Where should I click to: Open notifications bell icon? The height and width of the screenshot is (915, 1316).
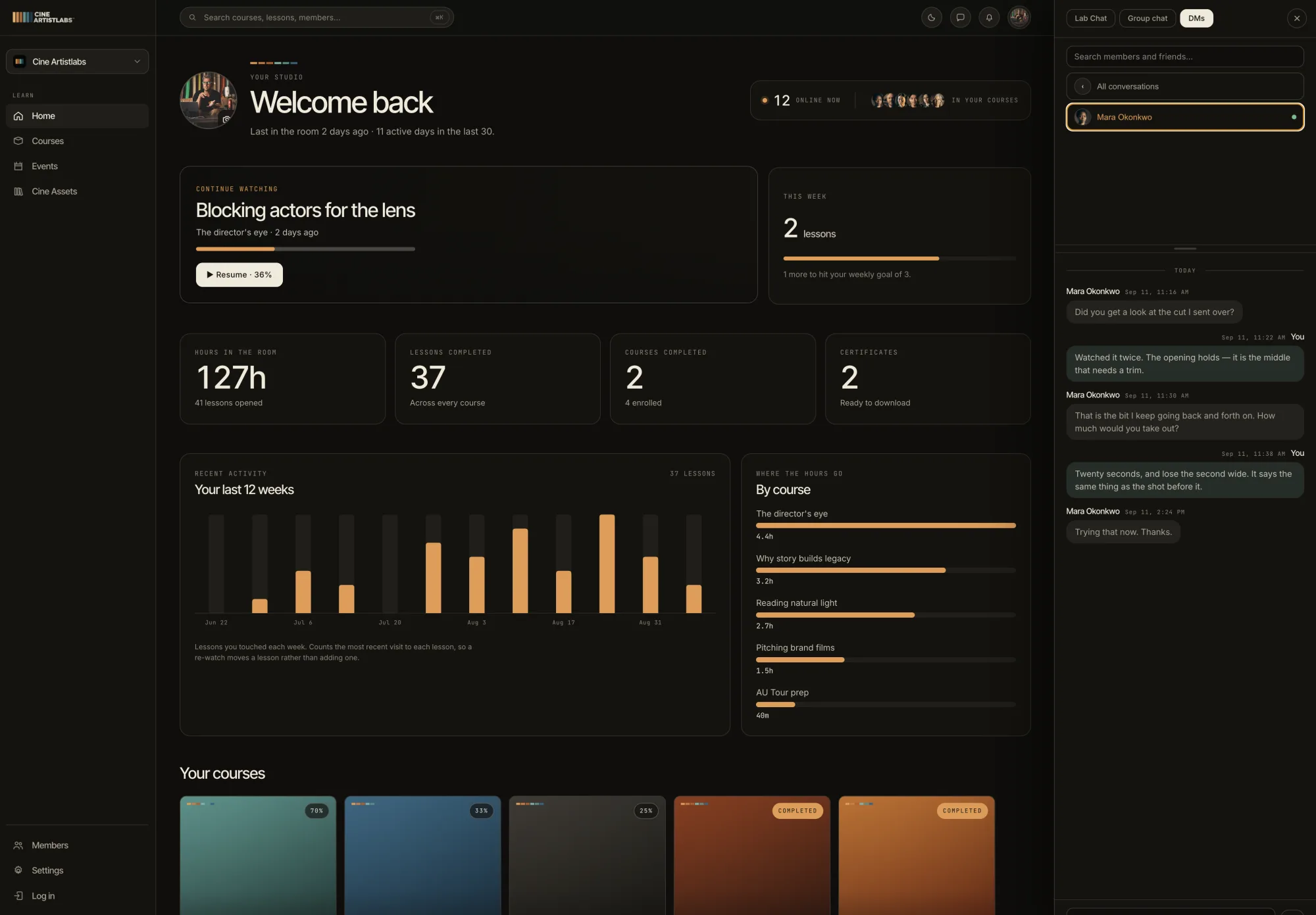(989, 18)
